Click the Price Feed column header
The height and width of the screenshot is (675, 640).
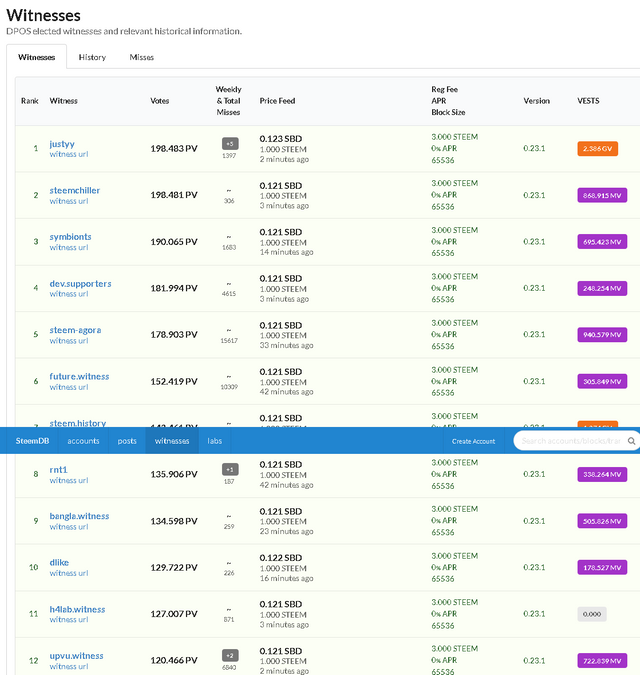tap(277, 101)
